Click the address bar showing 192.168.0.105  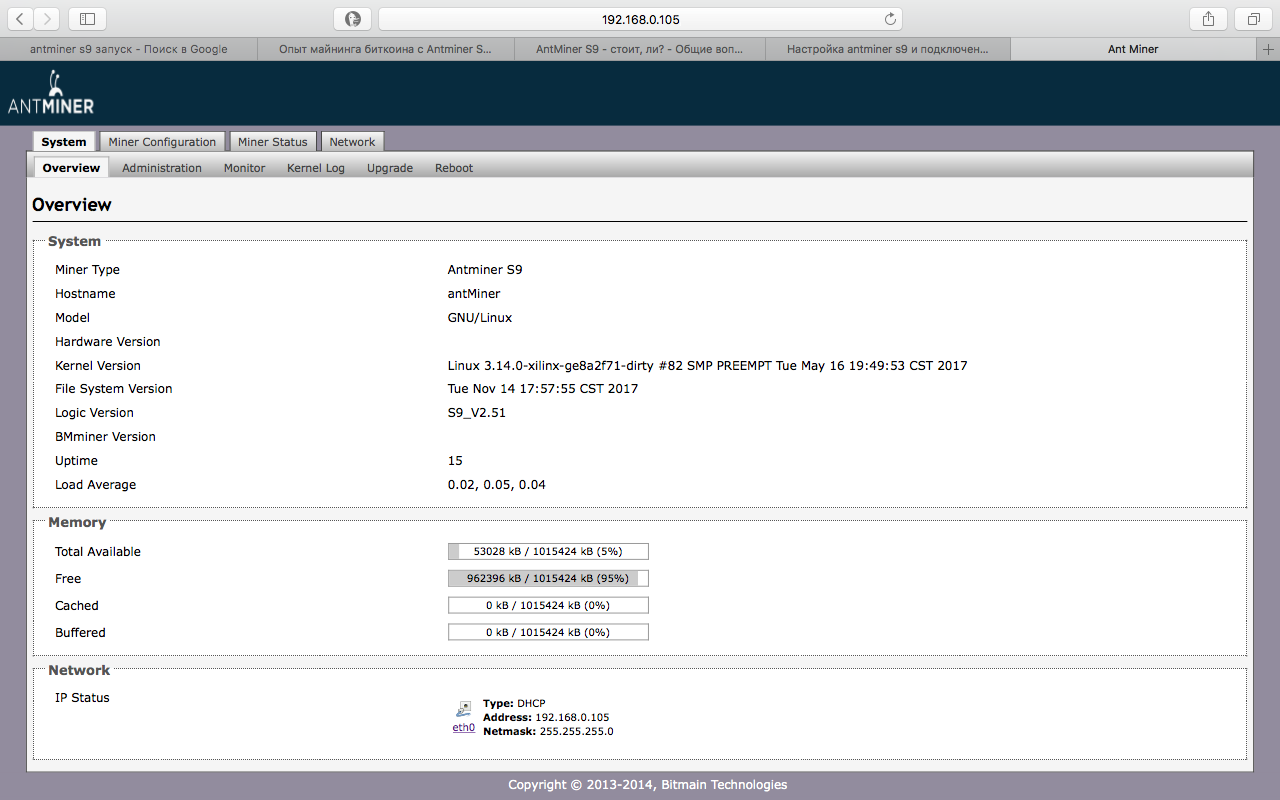(x=640, y=19)
